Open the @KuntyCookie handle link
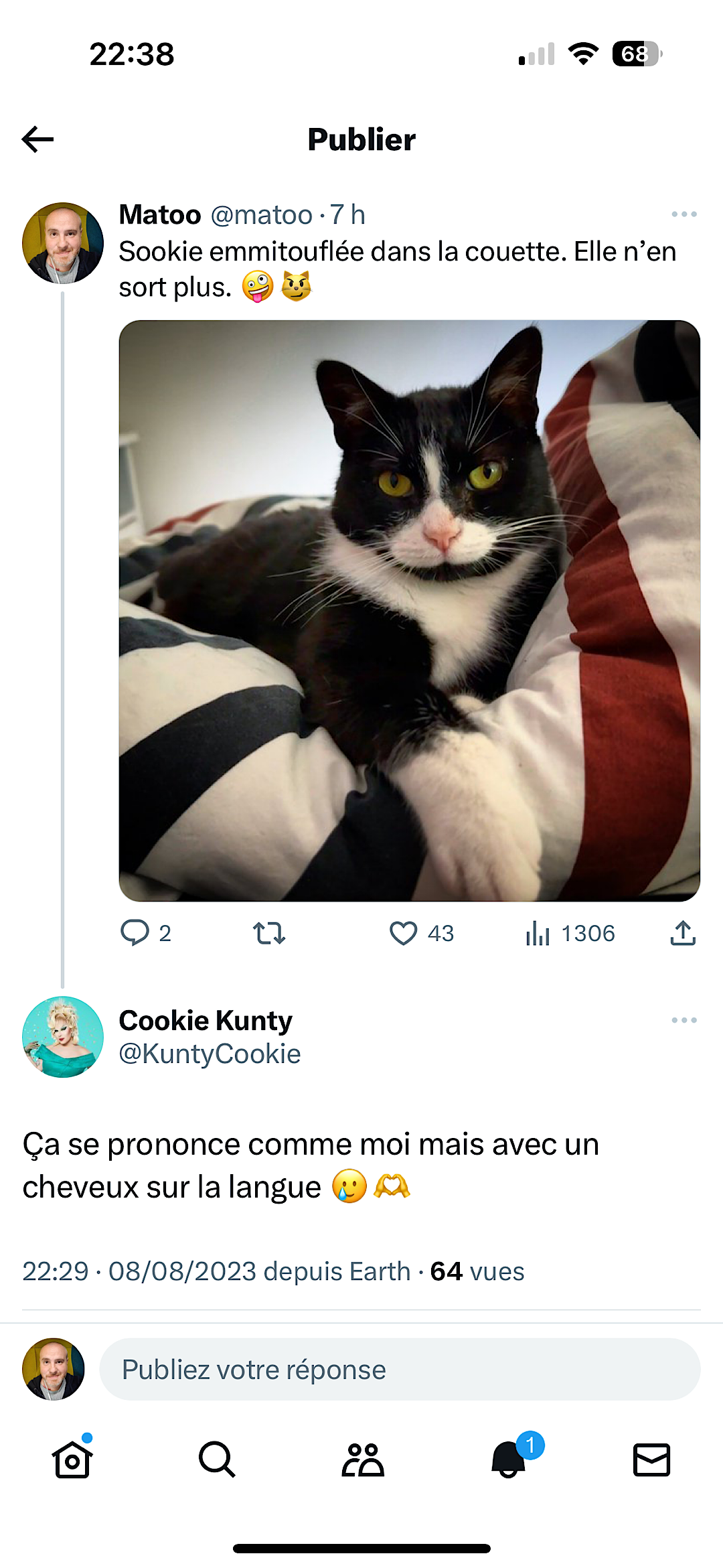This screenshot has width=723, height=1568. (x=210, y=1054)
